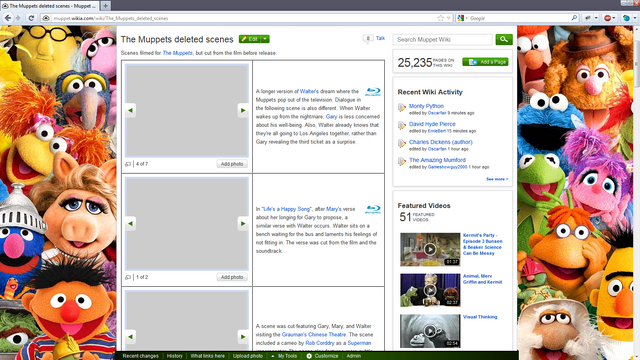
Task: Open History in the footer toolbar
Action: 175,356
